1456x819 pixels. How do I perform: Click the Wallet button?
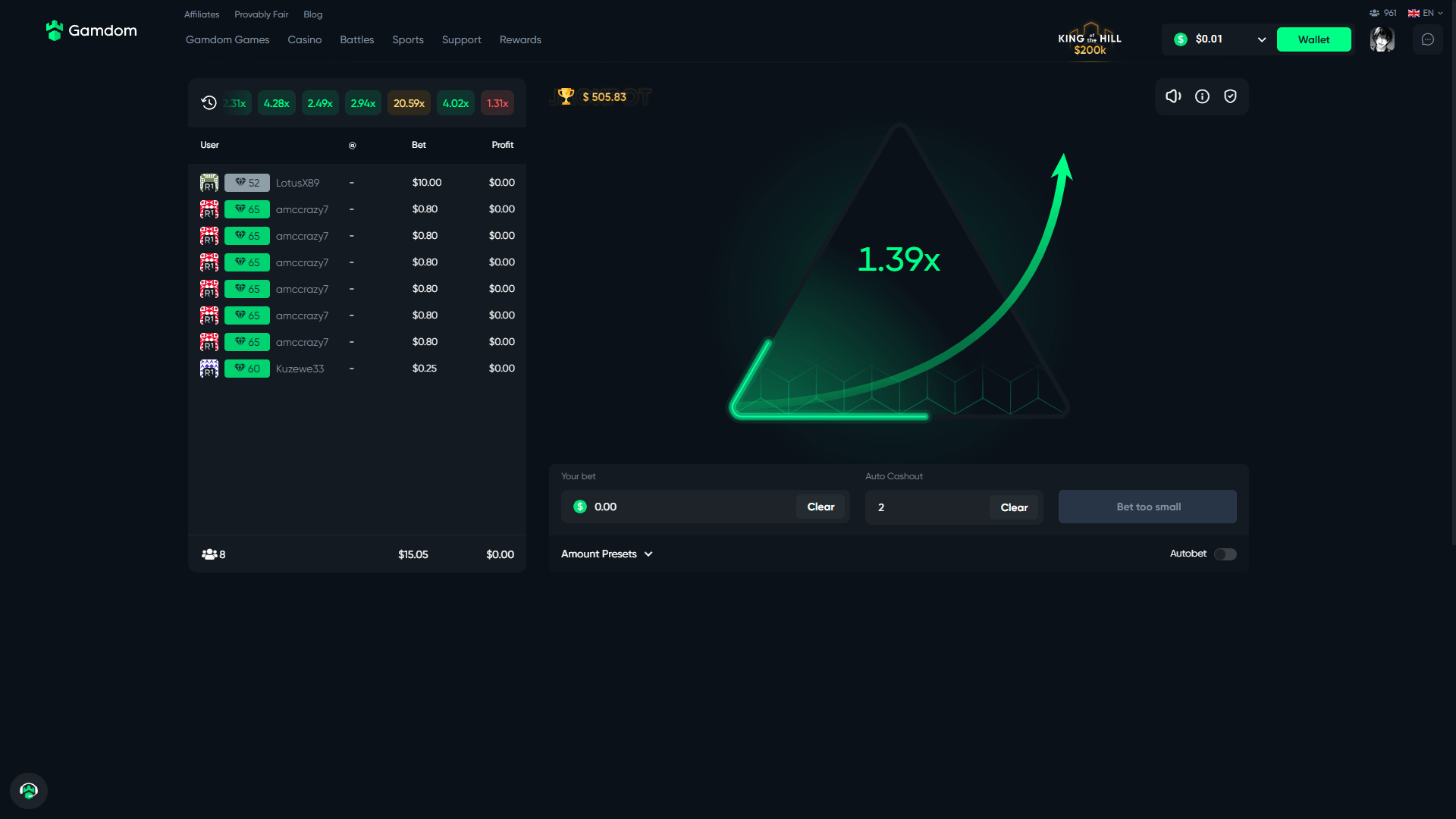tap(1314, 39)
